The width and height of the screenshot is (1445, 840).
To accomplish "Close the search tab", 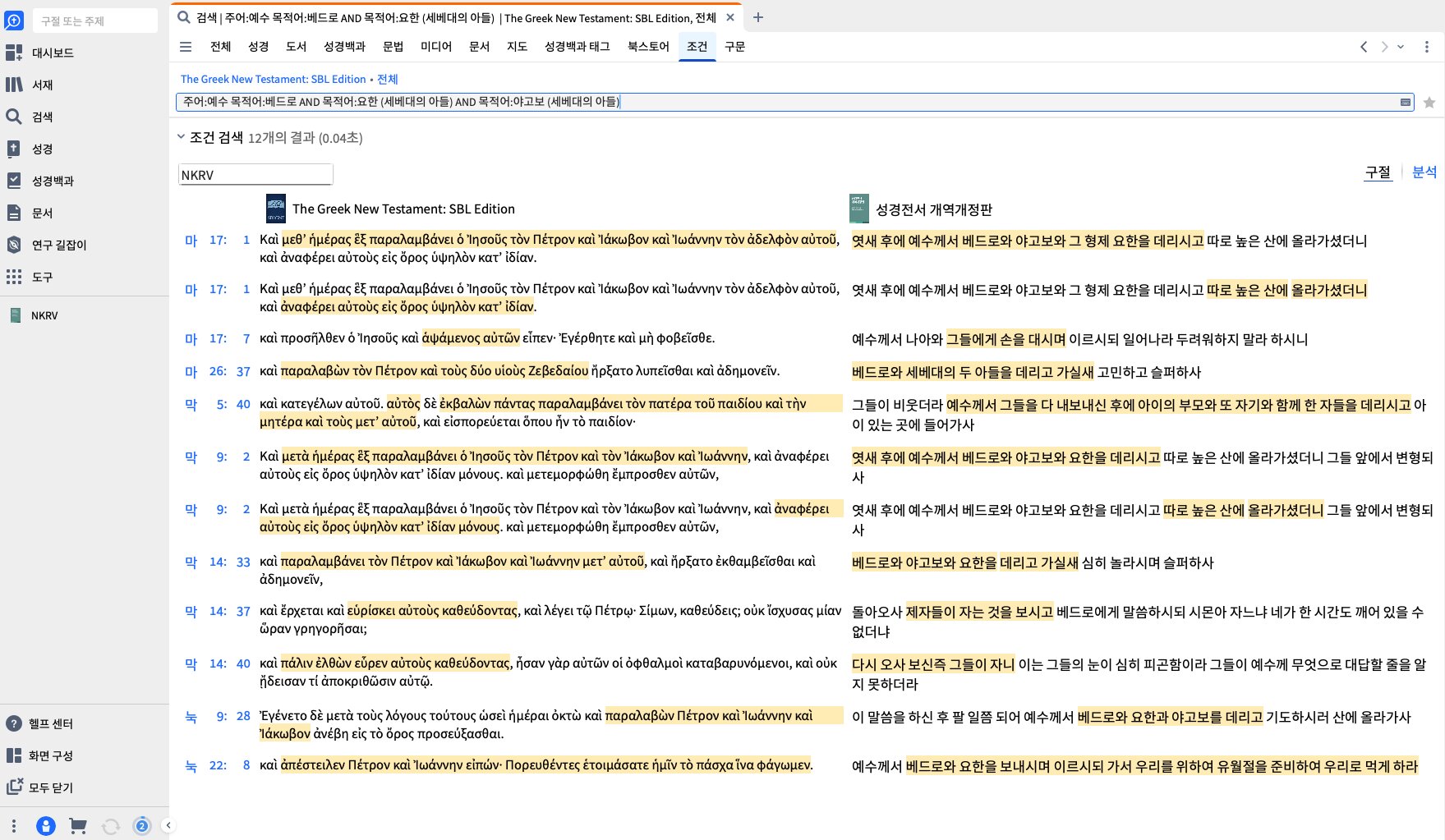I will (730, 17).
